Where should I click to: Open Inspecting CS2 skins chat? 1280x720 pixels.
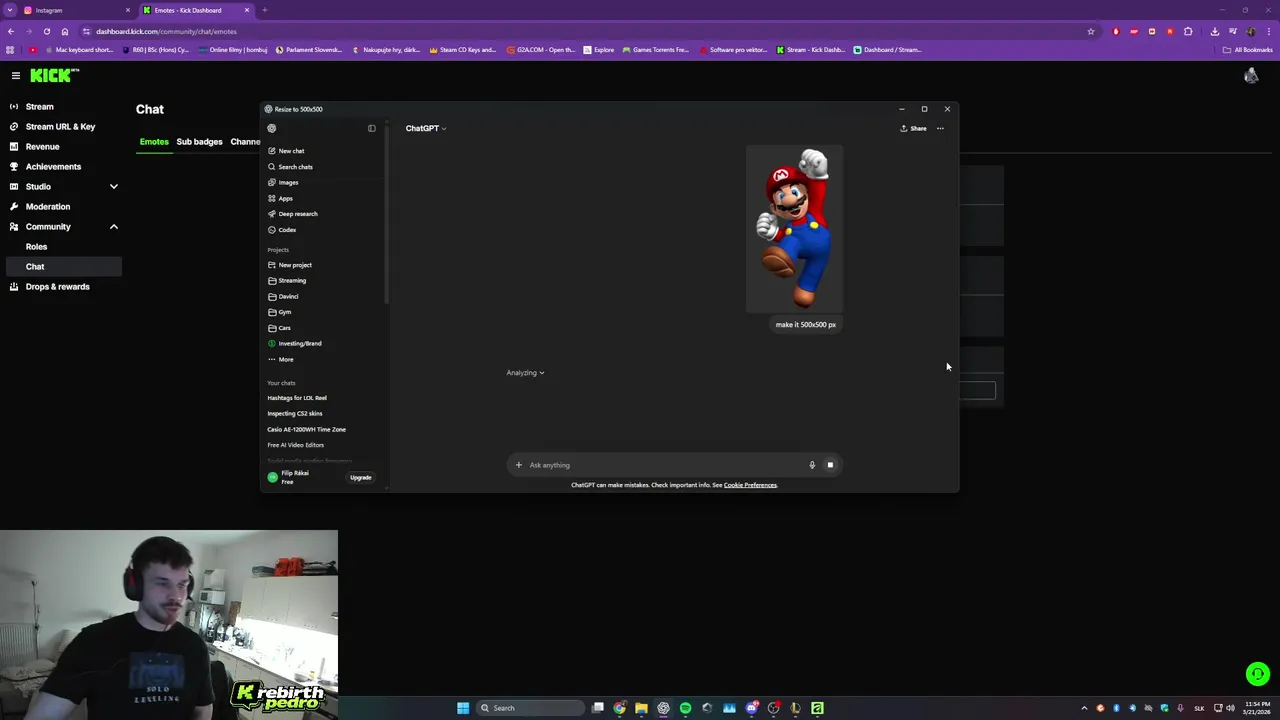point(295,414)
